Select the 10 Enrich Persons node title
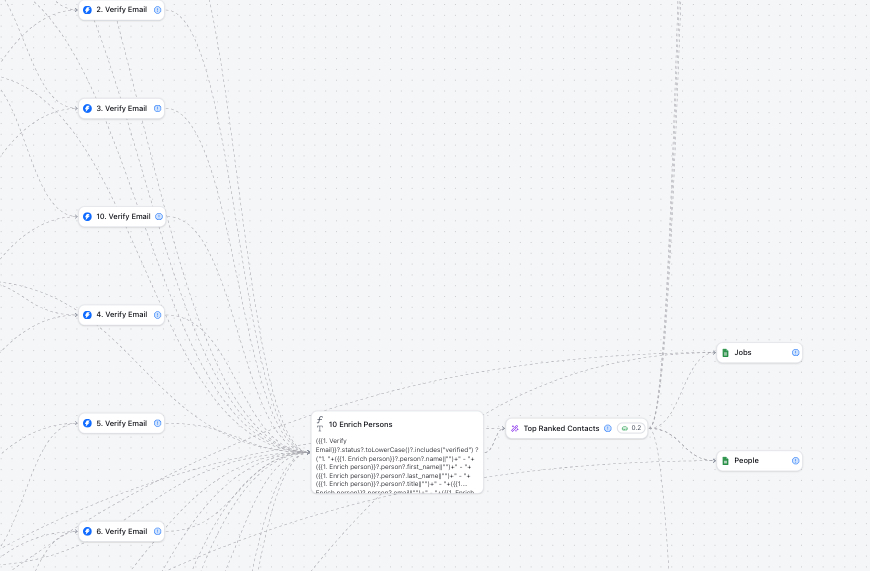This screenshot has width=870, height=571. [x=361, y=425]
